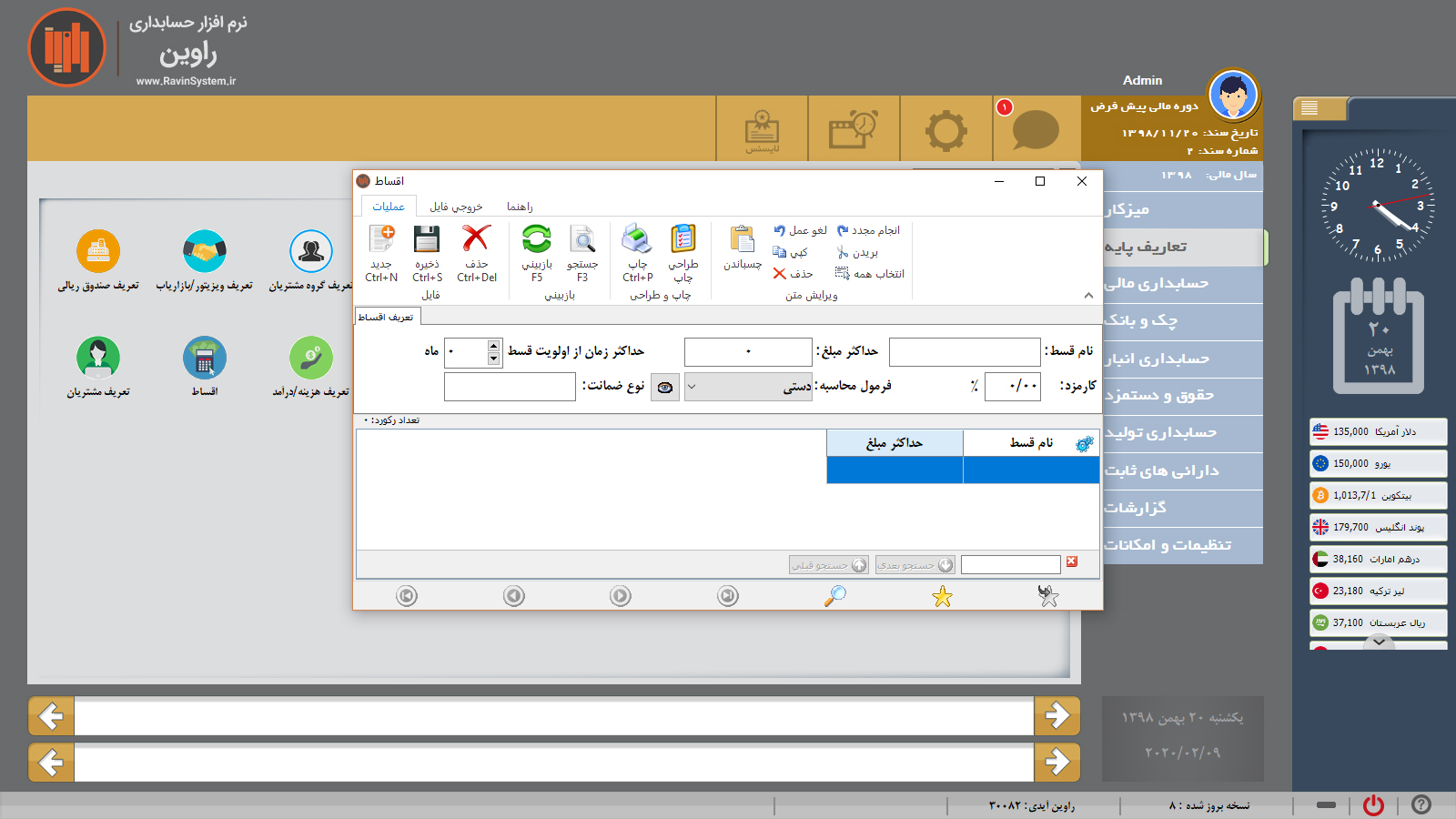Click the نام قسط input field
This screenshot has height=819, width=1456.
tap(965, 351)
